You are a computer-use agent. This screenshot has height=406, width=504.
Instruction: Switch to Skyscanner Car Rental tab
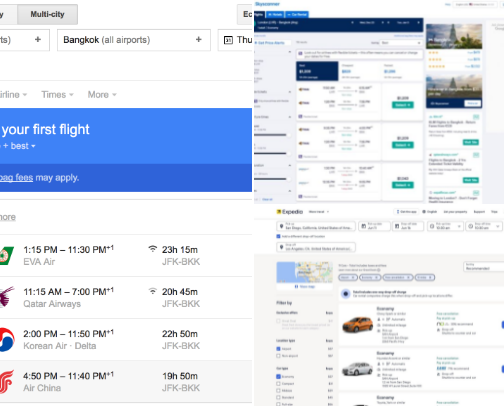coord(297,14)
